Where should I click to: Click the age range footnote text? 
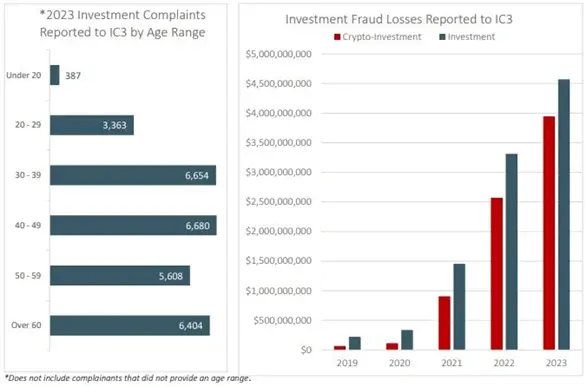tap(128, 378)
